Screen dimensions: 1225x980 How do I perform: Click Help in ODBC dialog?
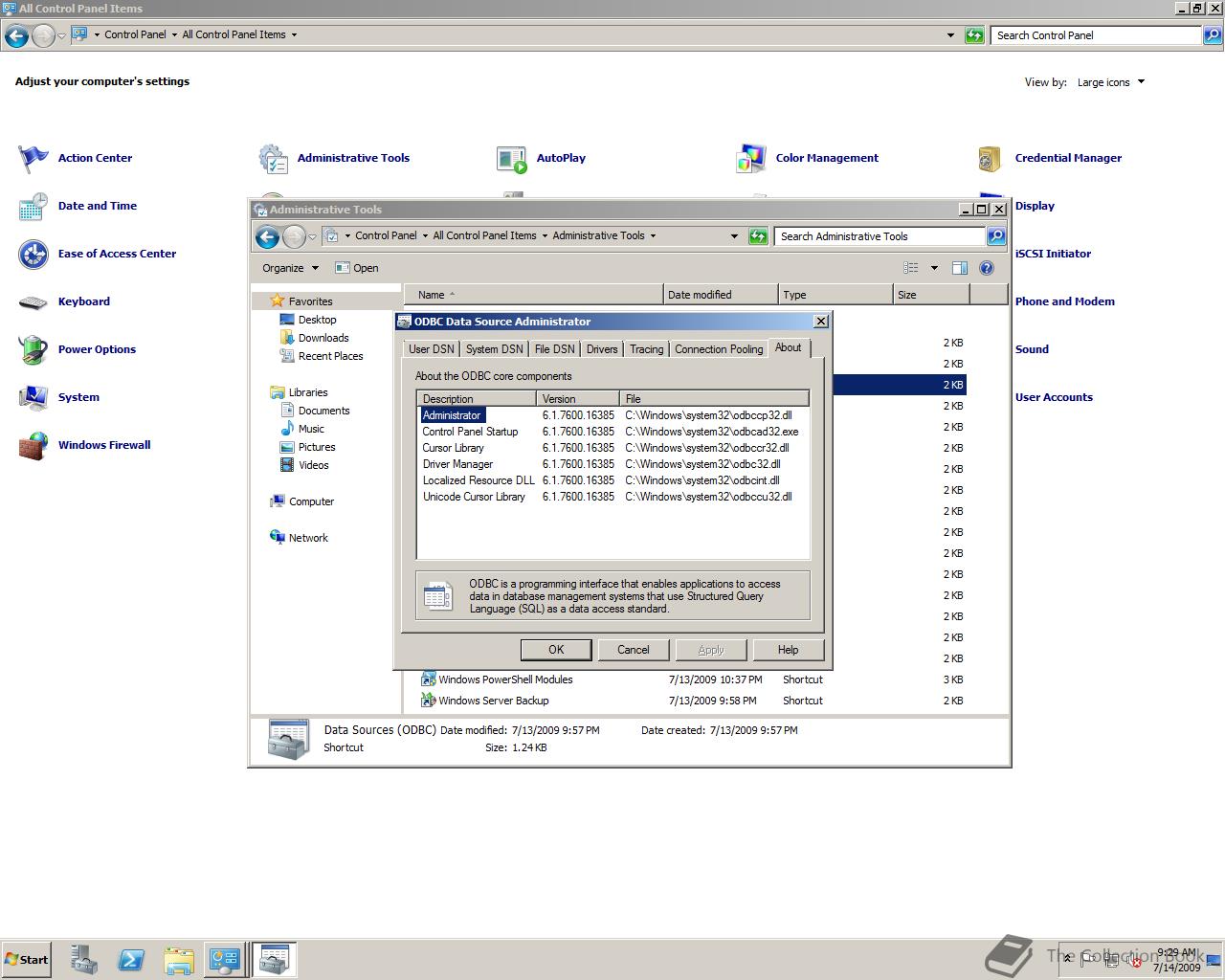tap(788, 650)
